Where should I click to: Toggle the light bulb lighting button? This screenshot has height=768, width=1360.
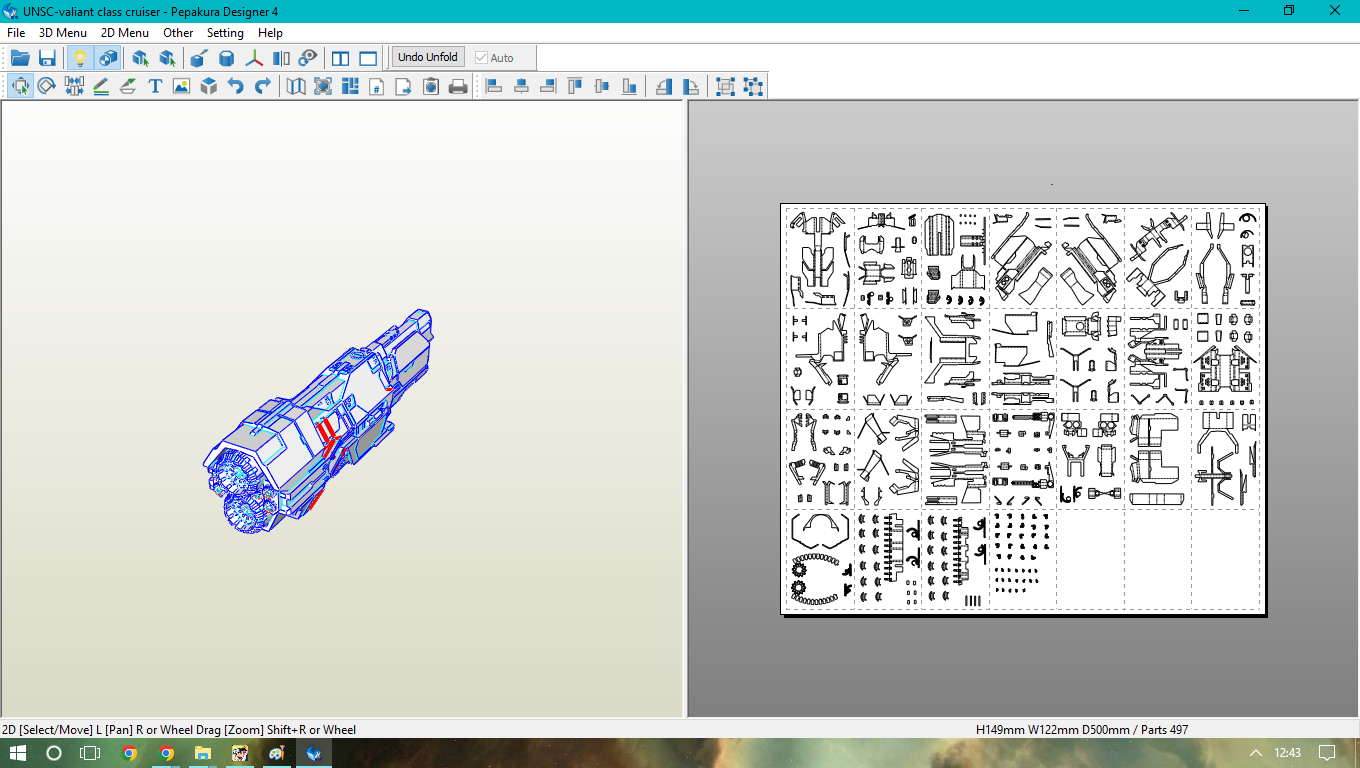tap(80, 57)
